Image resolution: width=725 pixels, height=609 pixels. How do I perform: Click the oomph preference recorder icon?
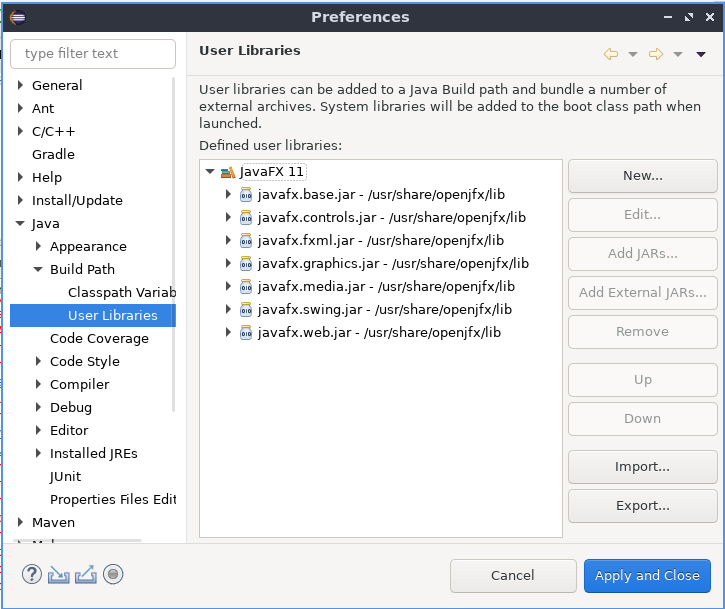pyautogui.click(x=113, y=574)
